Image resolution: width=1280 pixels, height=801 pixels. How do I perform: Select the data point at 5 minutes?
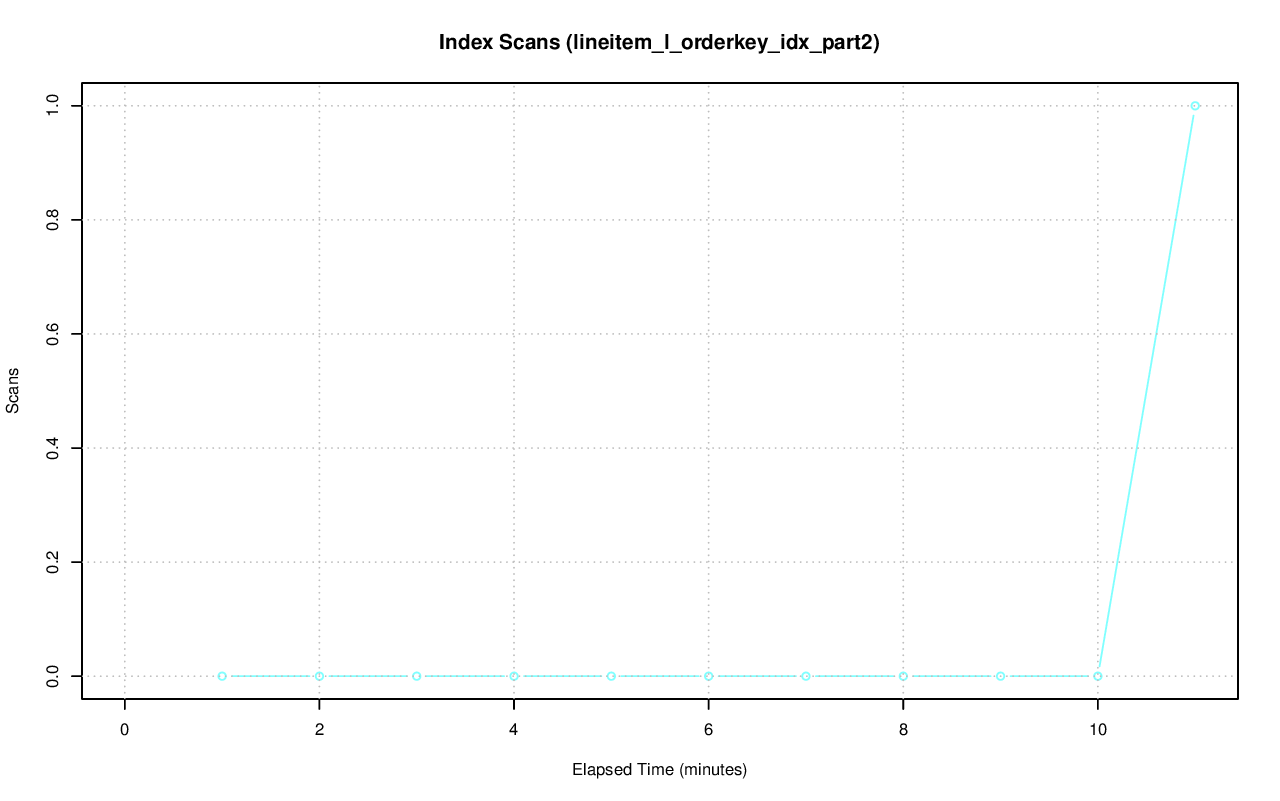611,676
